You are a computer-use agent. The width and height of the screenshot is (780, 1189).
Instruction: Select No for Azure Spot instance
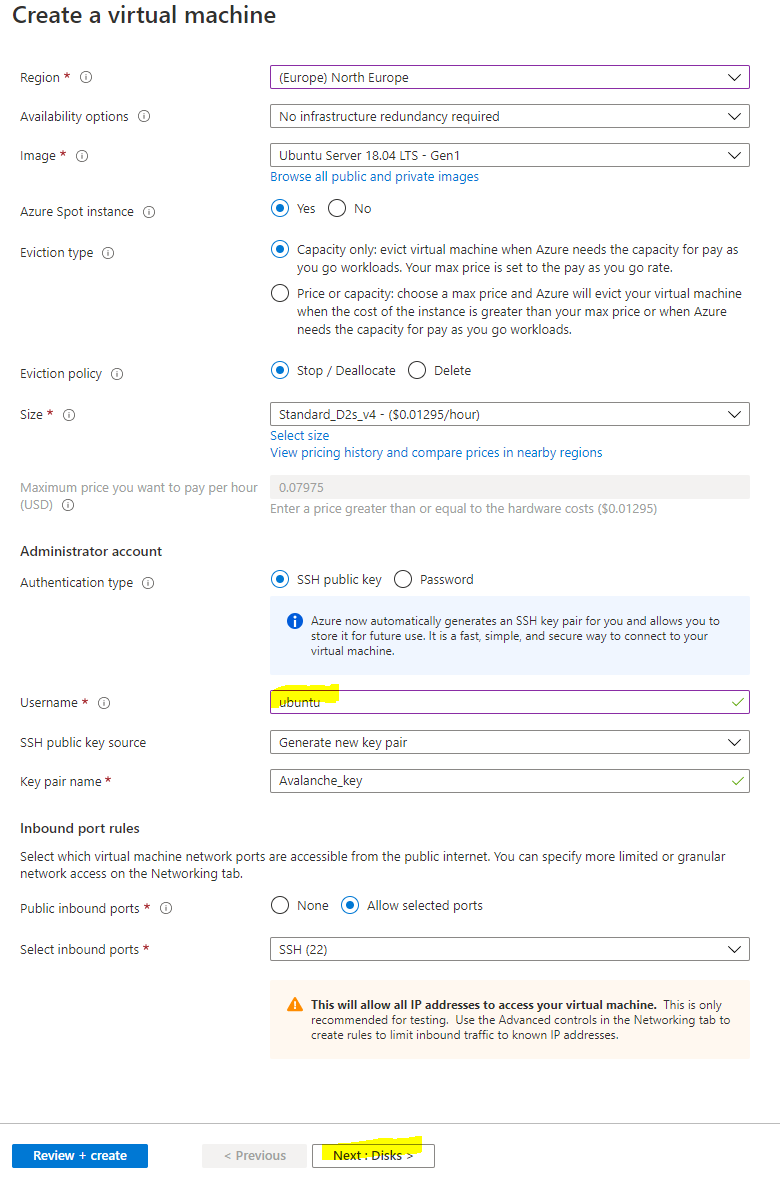337,209
